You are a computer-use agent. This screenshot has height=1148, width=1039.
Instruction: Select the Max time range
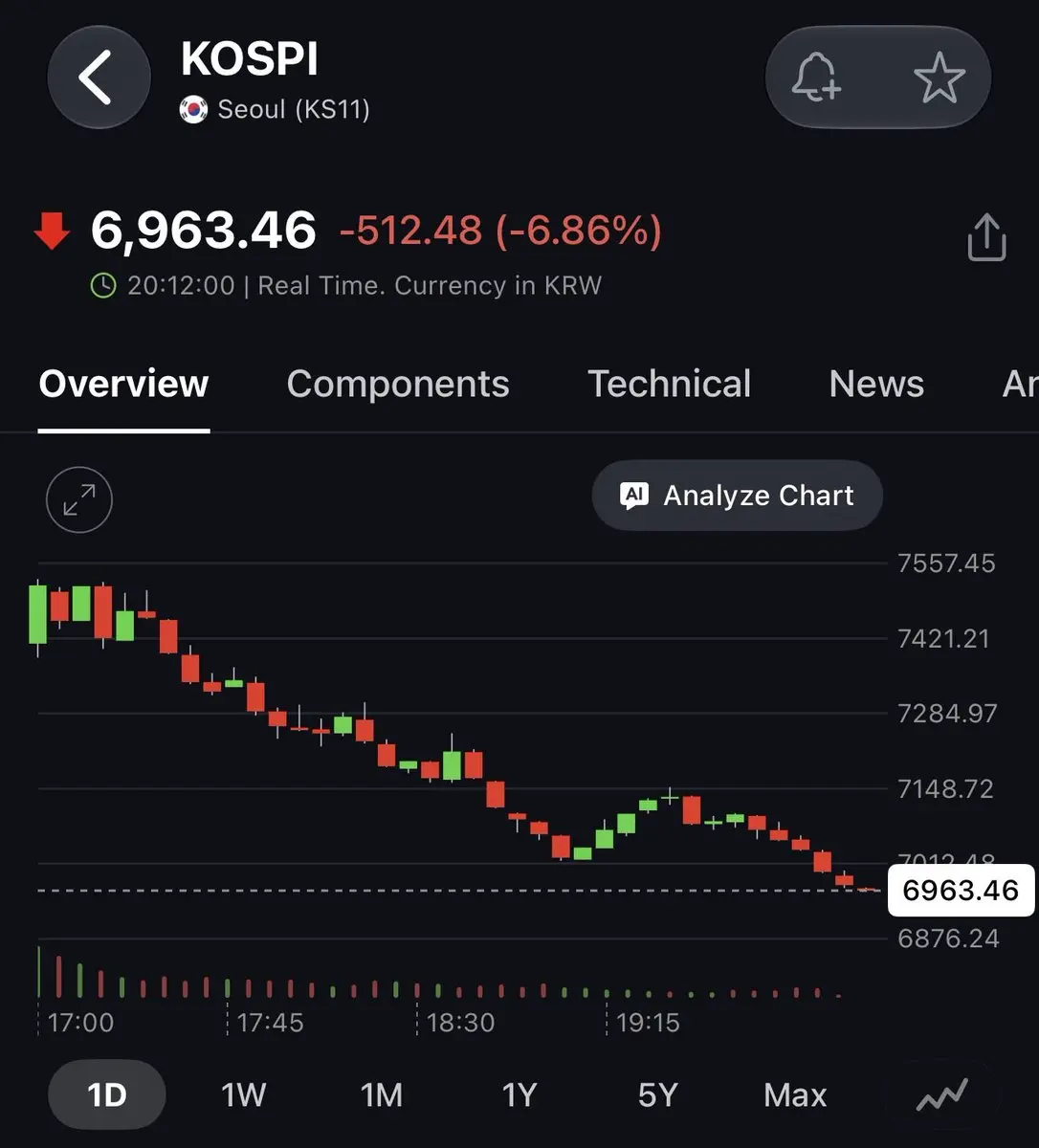tap(795, 1094)
